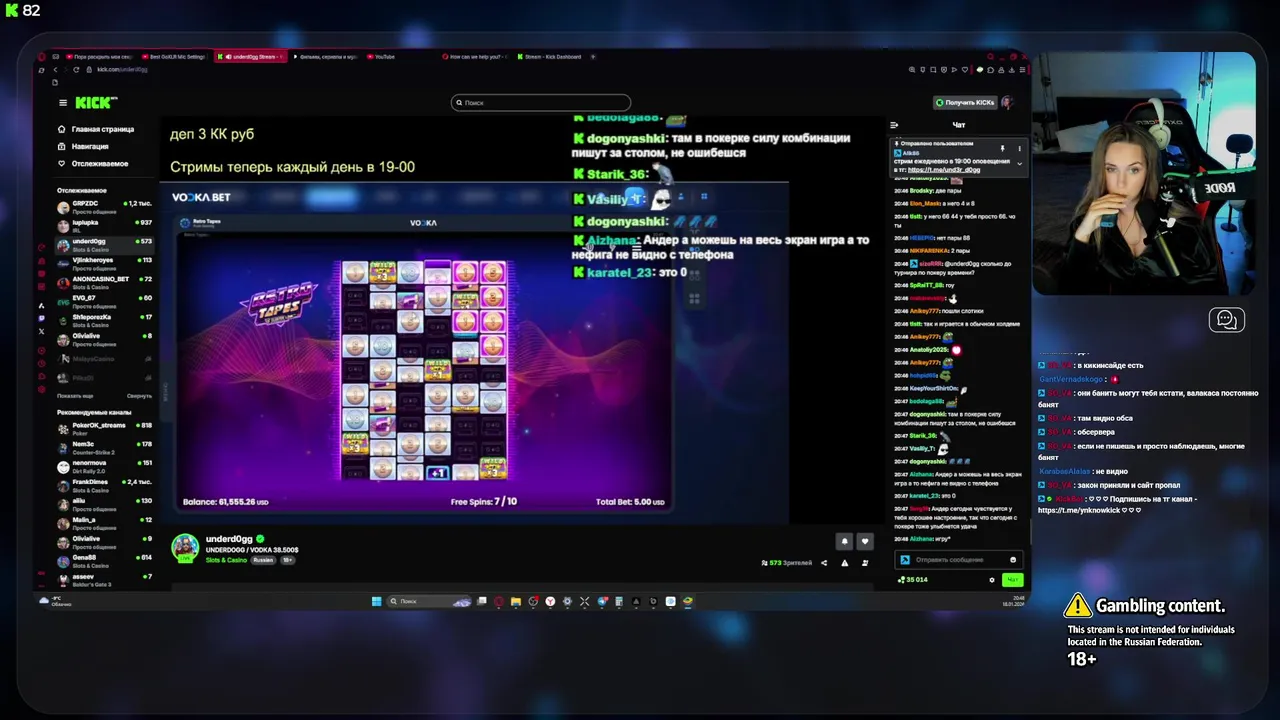
Task: Click the browser reload button
Action: pyautogui.click(x=77, y=70)
